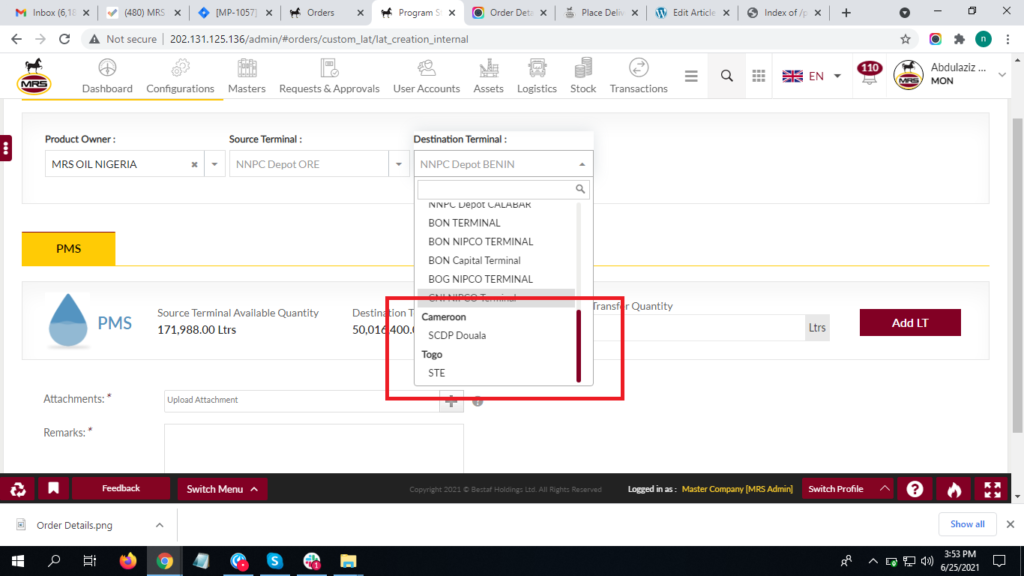This screenshot has width=1024, height=576.
Task: Open the apps grid icon
Action: click(759, 76)
